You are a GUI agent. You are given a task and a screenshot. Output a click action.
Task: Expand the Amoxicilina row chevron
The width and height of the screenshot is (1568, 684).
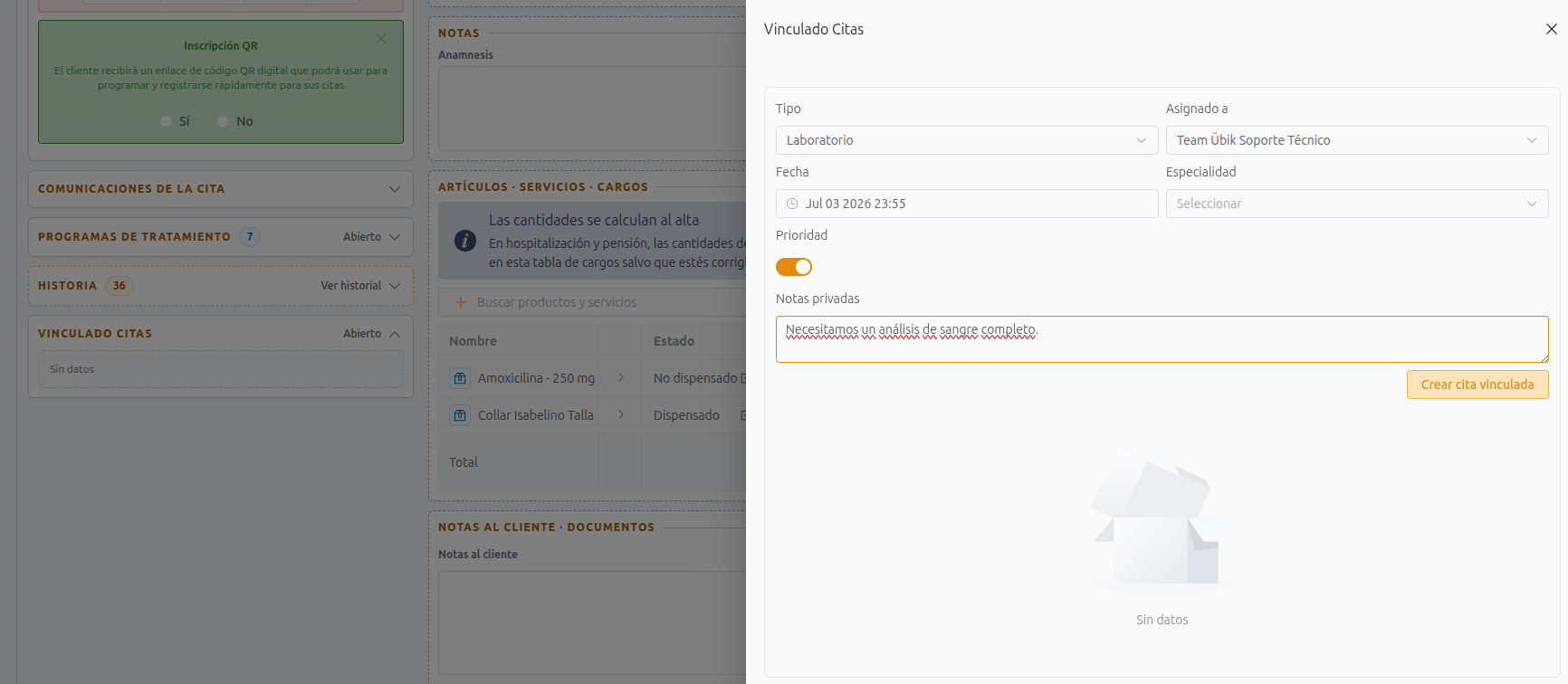tap(621, 377)
